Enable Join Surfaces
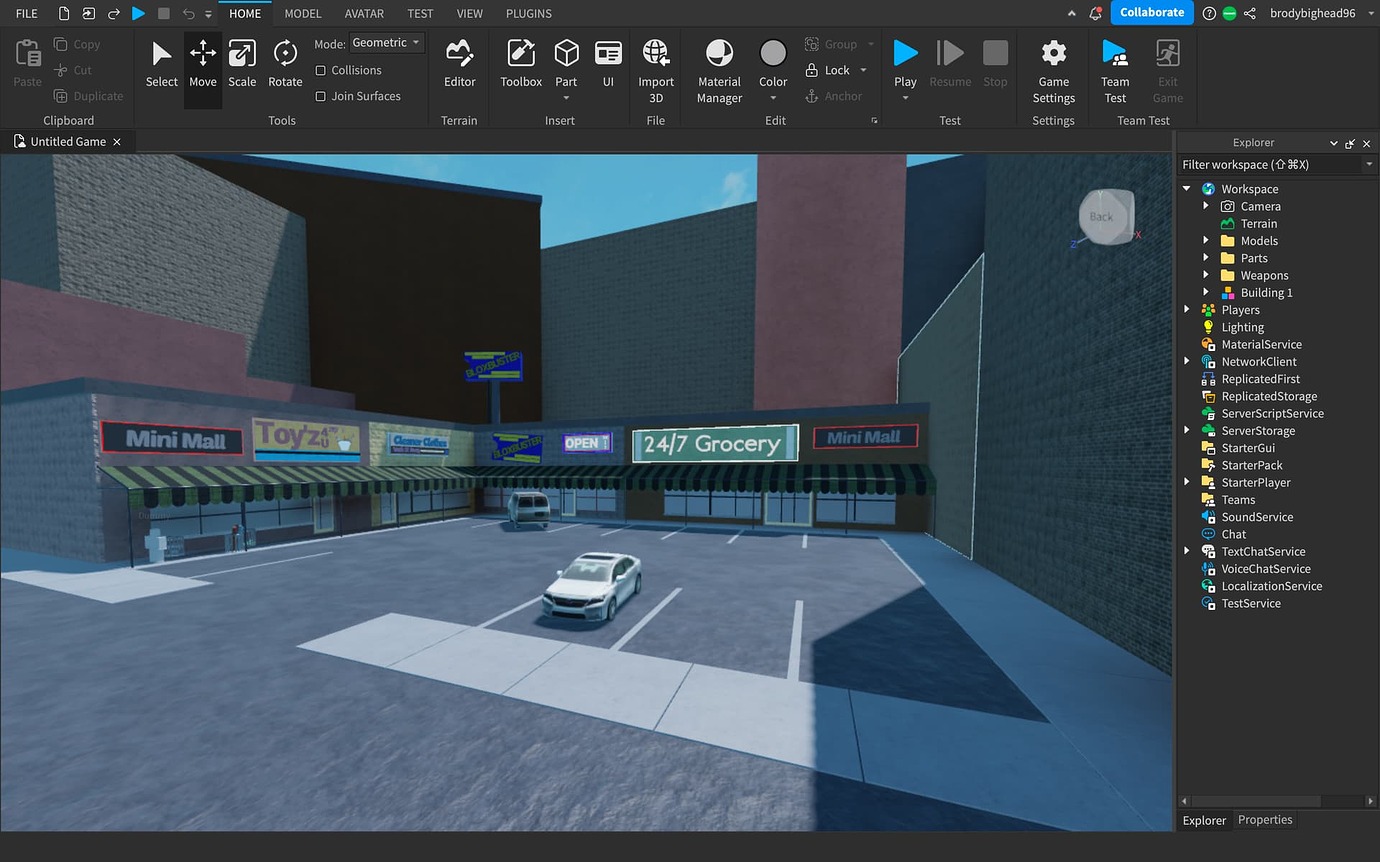This screenshot has width=1380, height=862. click(x=320, y=96)
